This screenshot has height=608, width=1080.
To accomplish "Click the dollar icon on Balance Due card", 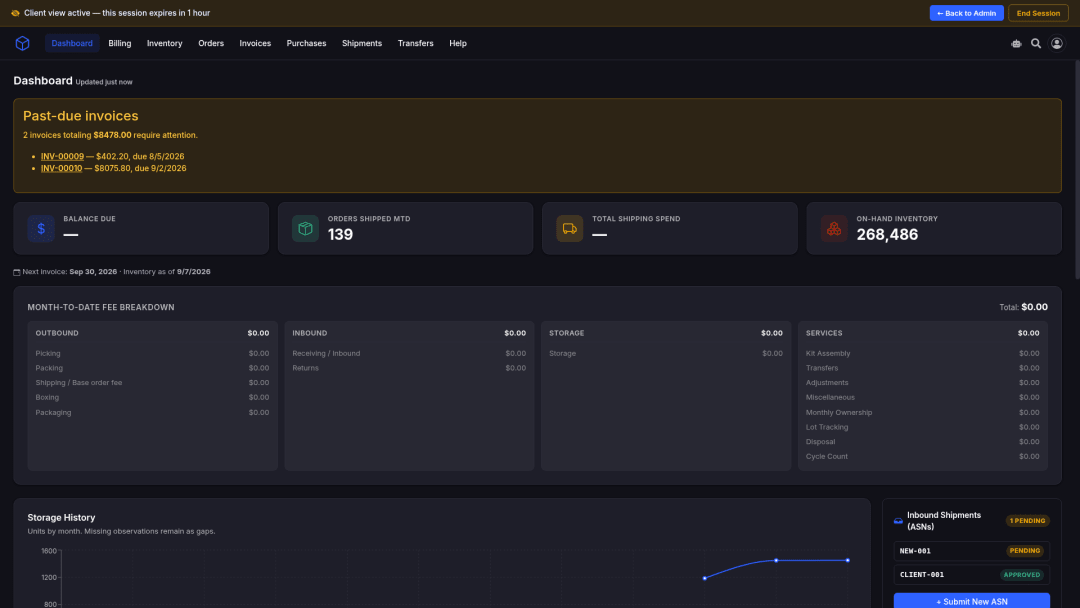I will pos(41,229).
